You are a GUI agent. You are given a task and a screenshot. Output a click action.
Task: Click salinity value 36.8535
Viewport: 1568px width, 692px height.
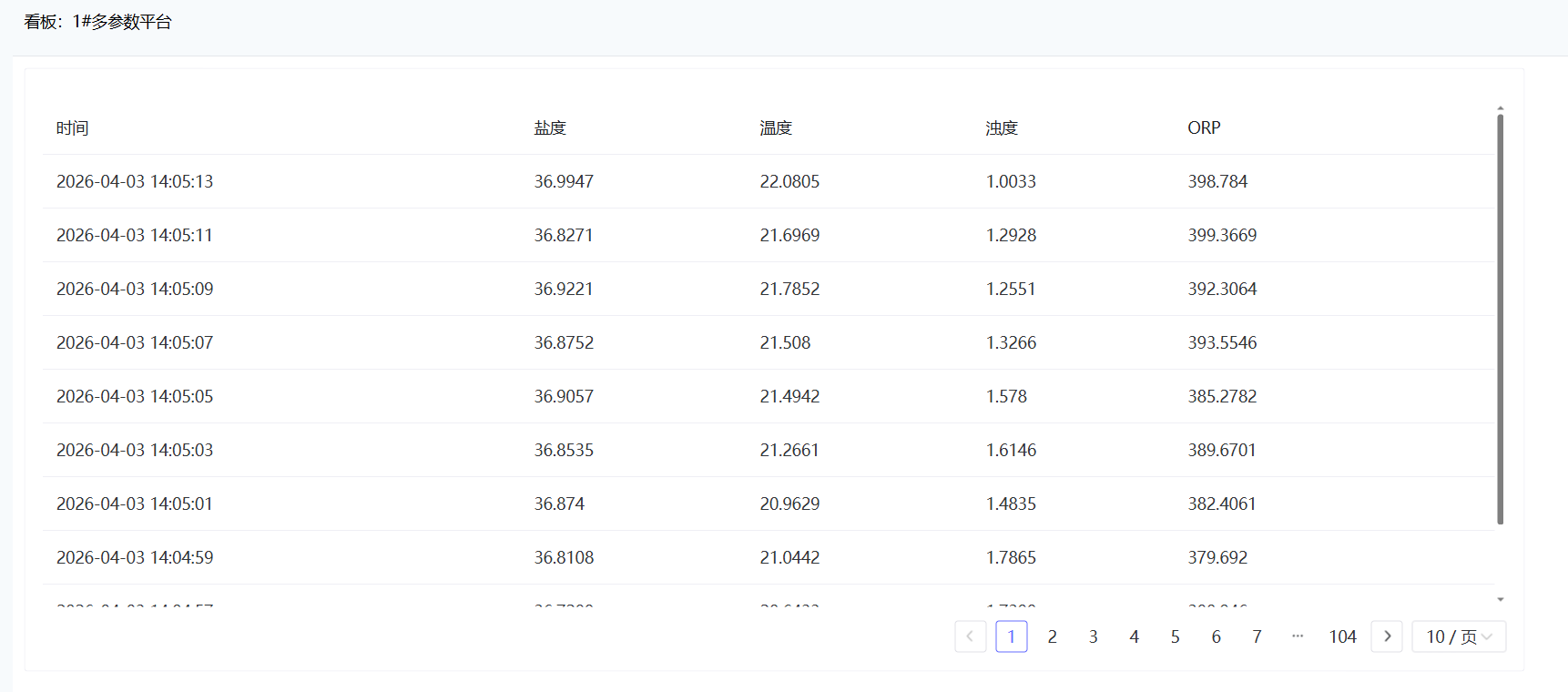pyautogui.click(x=564, y=450)
